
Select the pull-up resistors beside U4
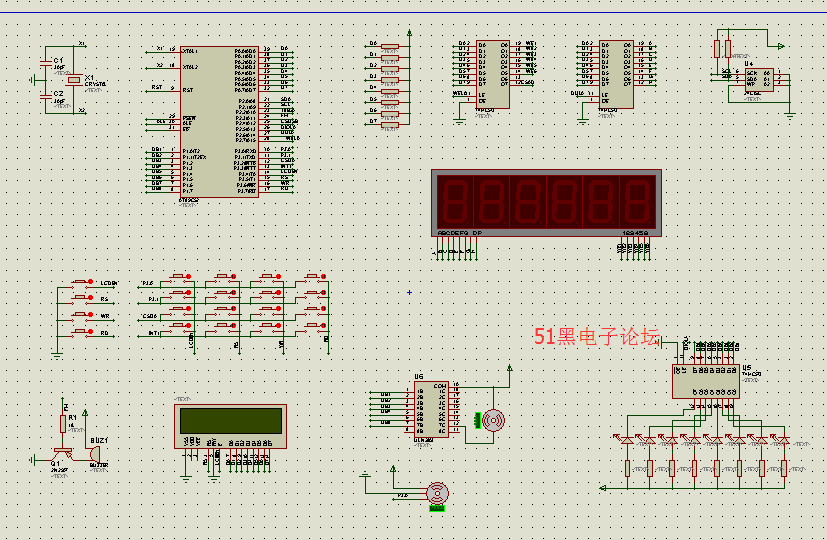(x=722, y=49)
